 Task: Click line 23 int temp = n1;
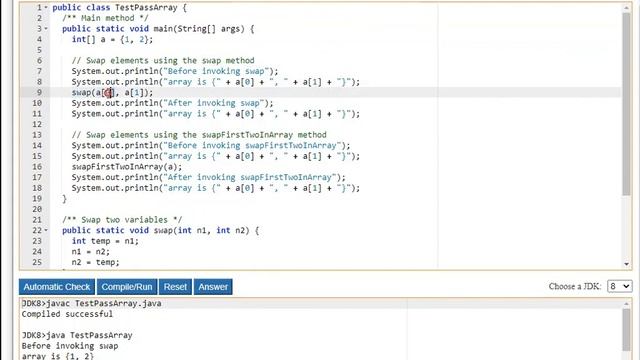[105, 241]
